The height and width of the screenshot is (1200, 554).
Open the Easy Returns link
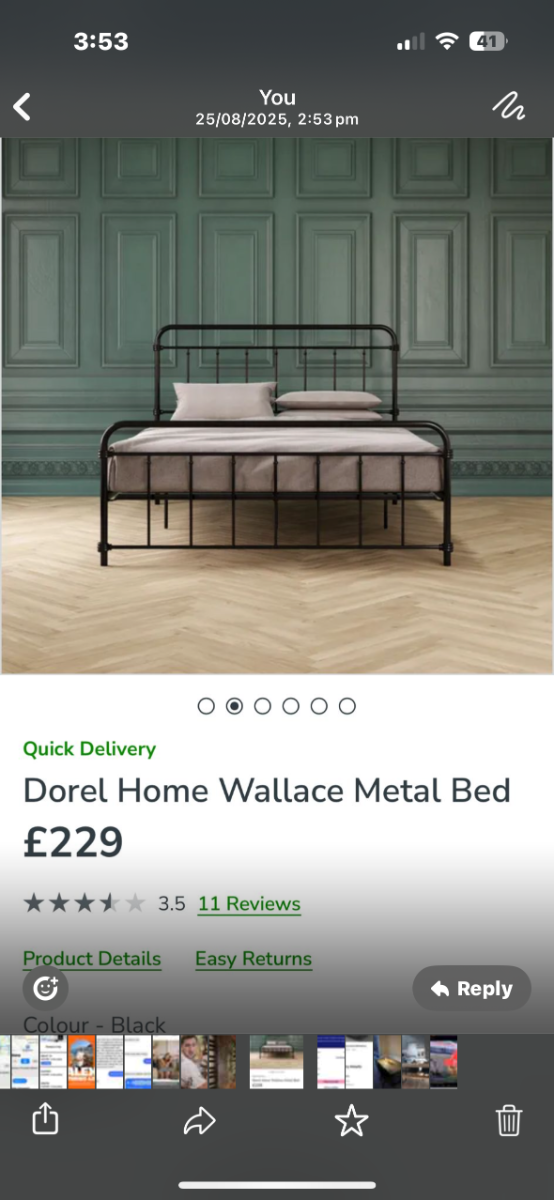[x=253, y=959]
